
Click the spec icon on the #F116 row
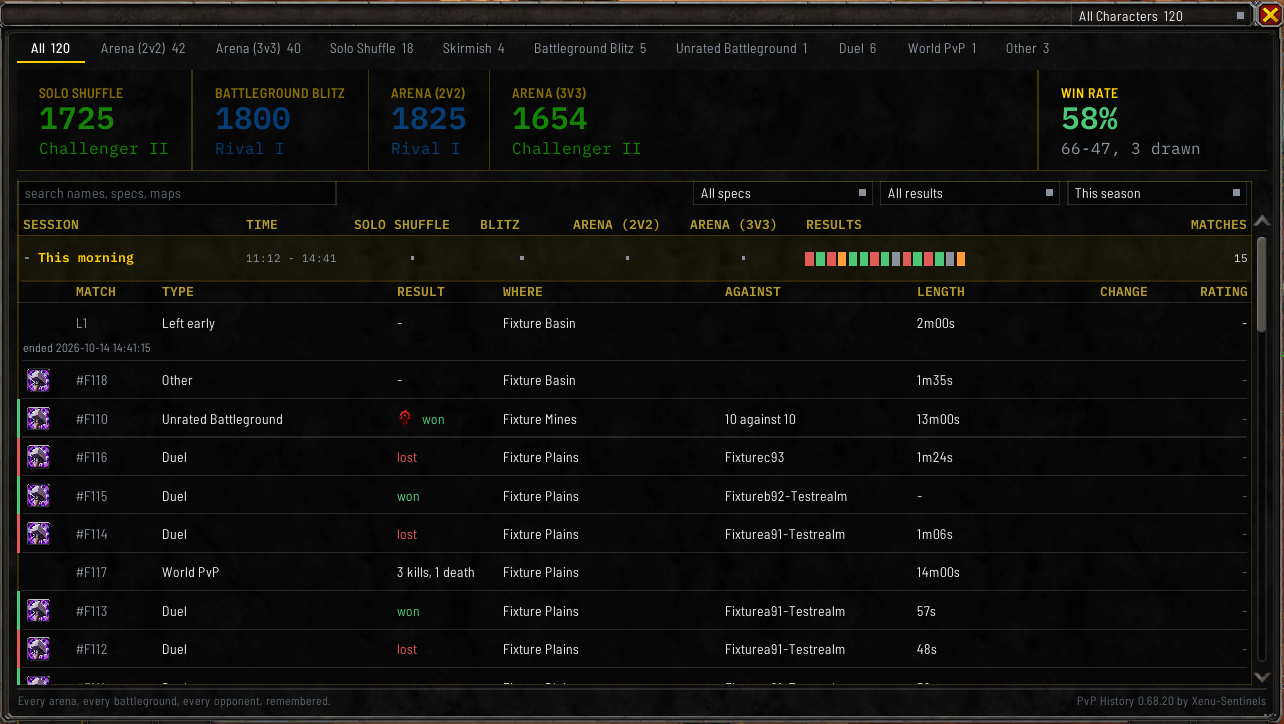(38, 457)
